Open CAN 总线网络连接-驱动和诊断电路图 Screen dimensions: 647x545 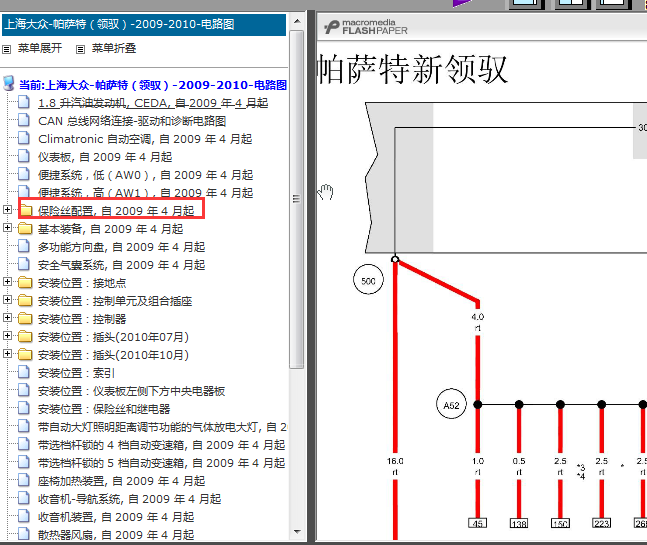tap(132, 121)
